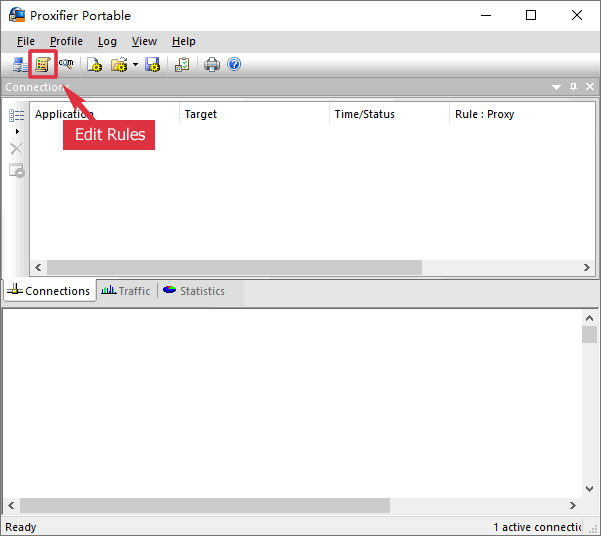
Task: Click the Proxifier app icon in title bar
Action: (x=17, y=15)
